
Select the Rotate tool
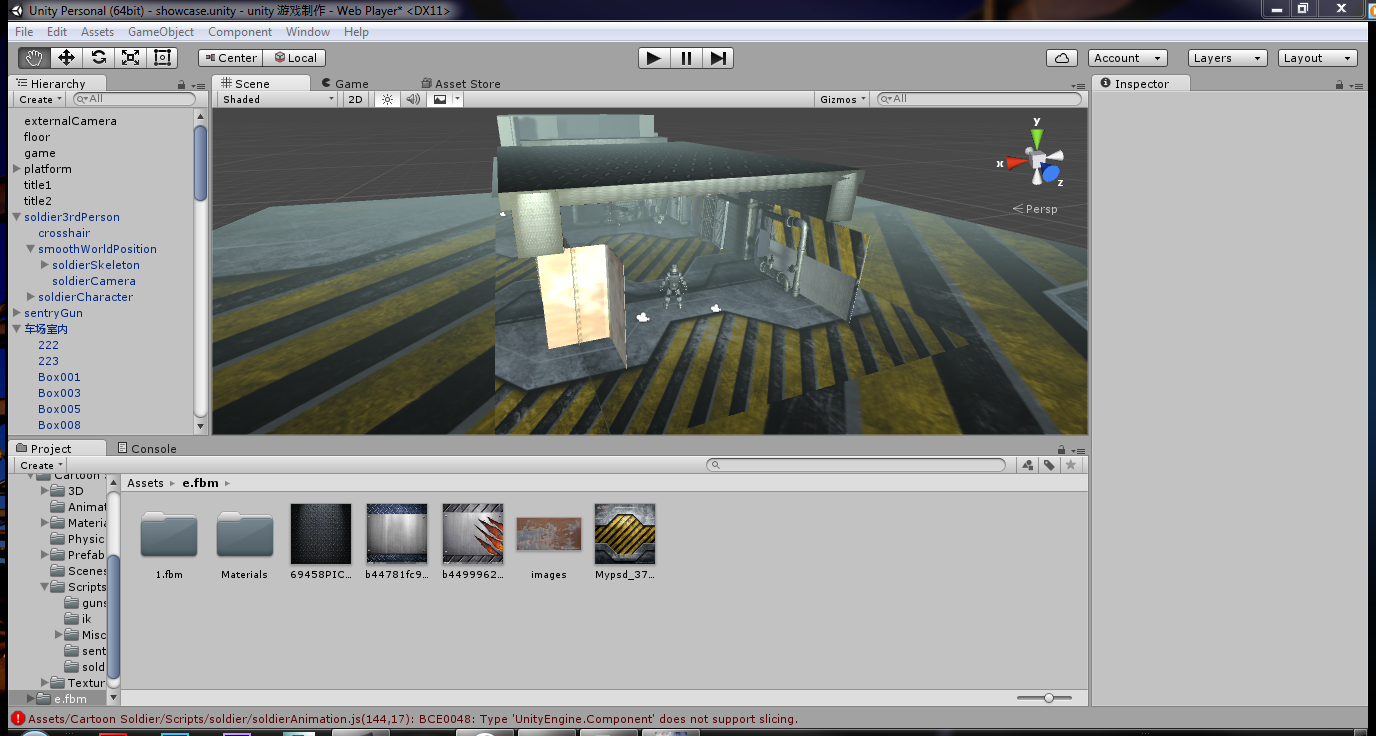pos(98,58)
